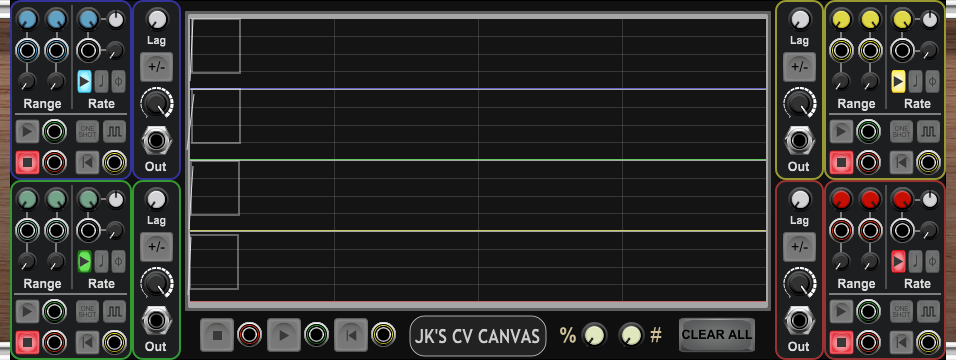Enable One Shot on the green channel

click(87, 311)
